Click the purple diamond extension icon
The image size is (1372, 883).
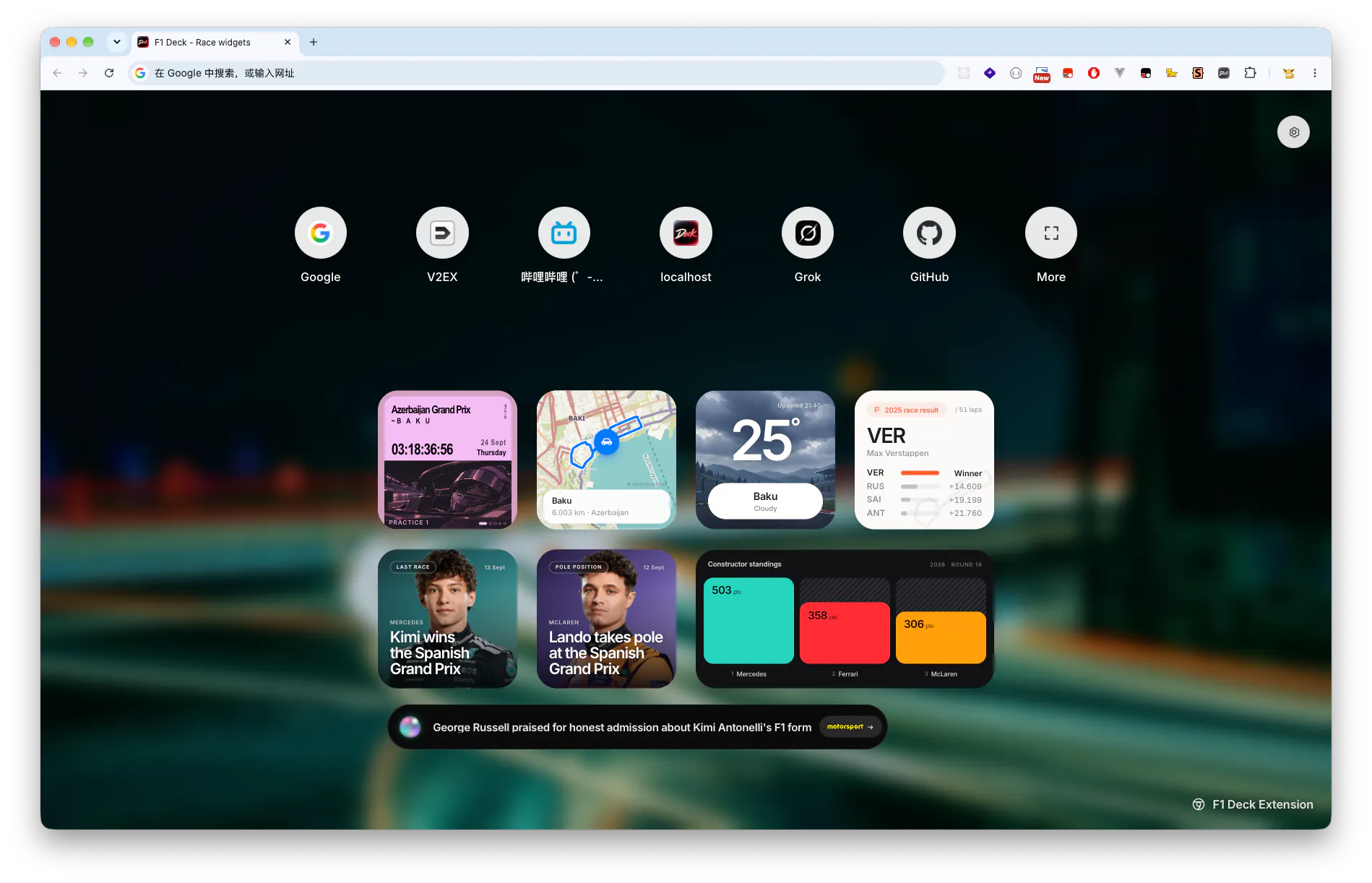click(x=990, y=73)
